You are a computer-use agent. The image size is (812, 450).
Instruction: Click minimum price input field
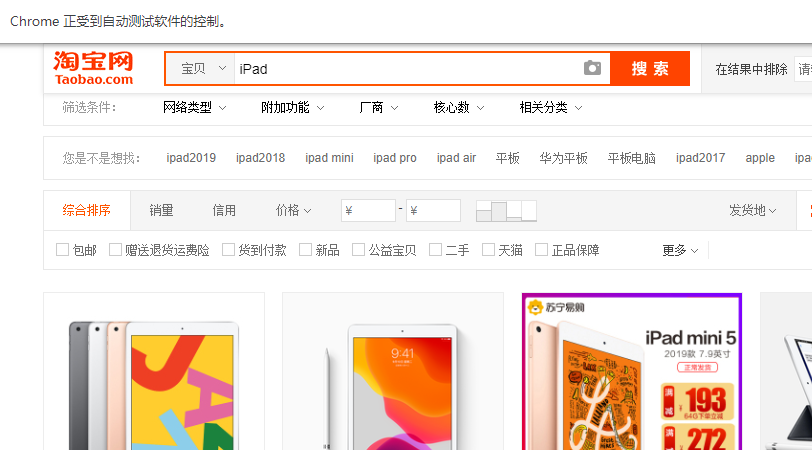click(368, 210)
